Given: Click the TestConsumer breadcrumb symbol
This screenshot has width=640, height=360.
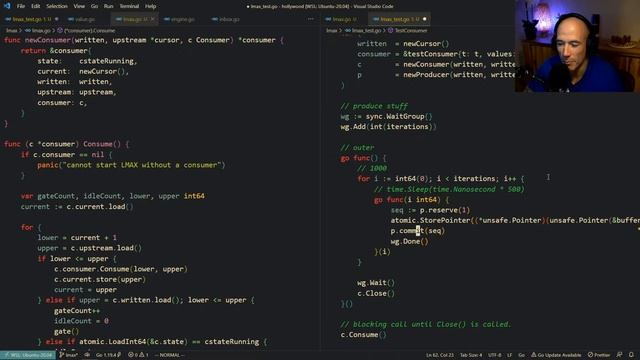Looking at the screenshot, I should (x=407, y=31).
